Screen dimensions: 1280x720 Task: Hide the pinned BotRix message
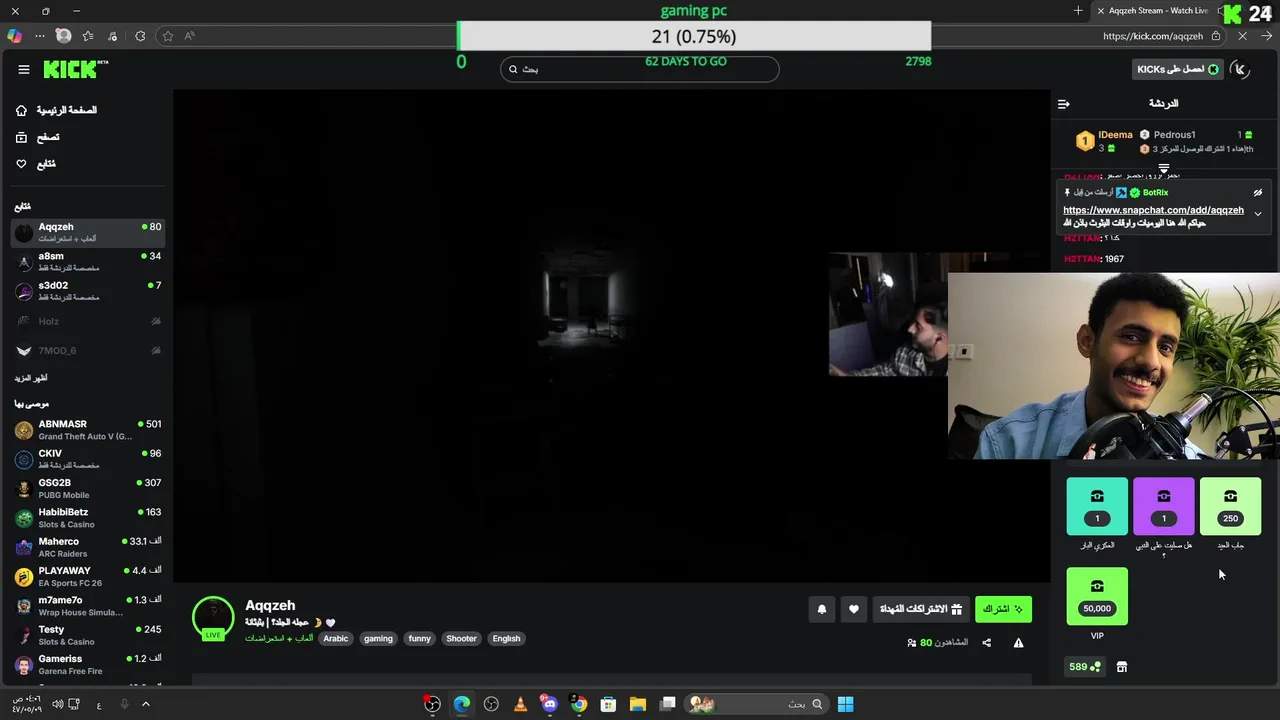coord(1258,192)
